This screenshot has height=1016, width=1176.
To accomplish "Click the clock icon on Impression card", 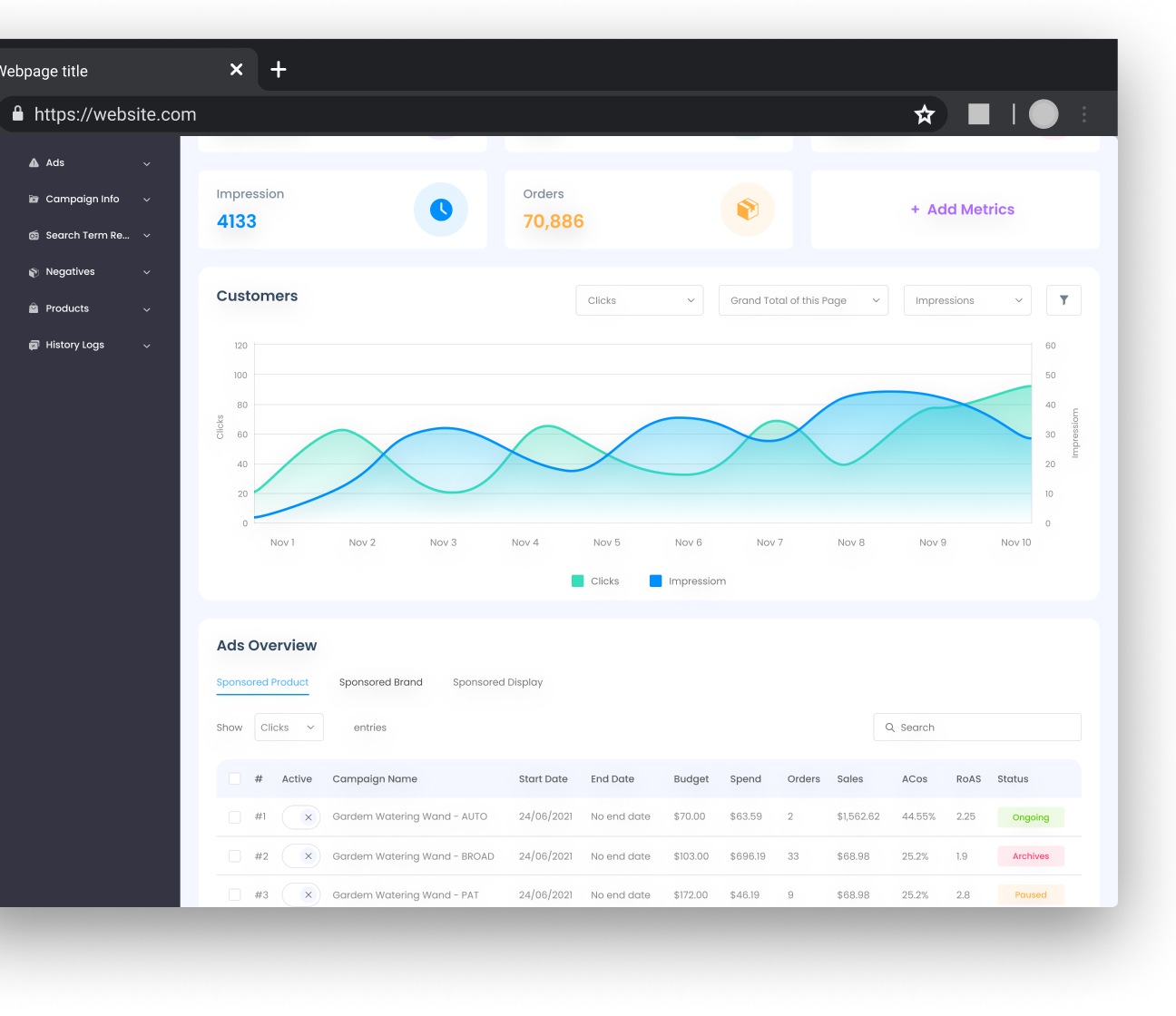I will [441, 209].
